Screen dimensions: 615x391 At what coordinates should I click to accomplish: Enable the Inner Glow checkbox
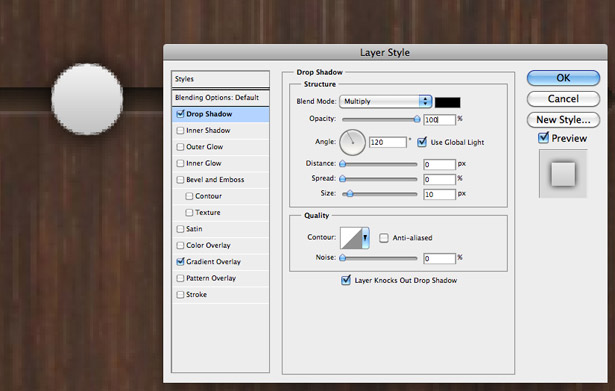click(180, 163)
